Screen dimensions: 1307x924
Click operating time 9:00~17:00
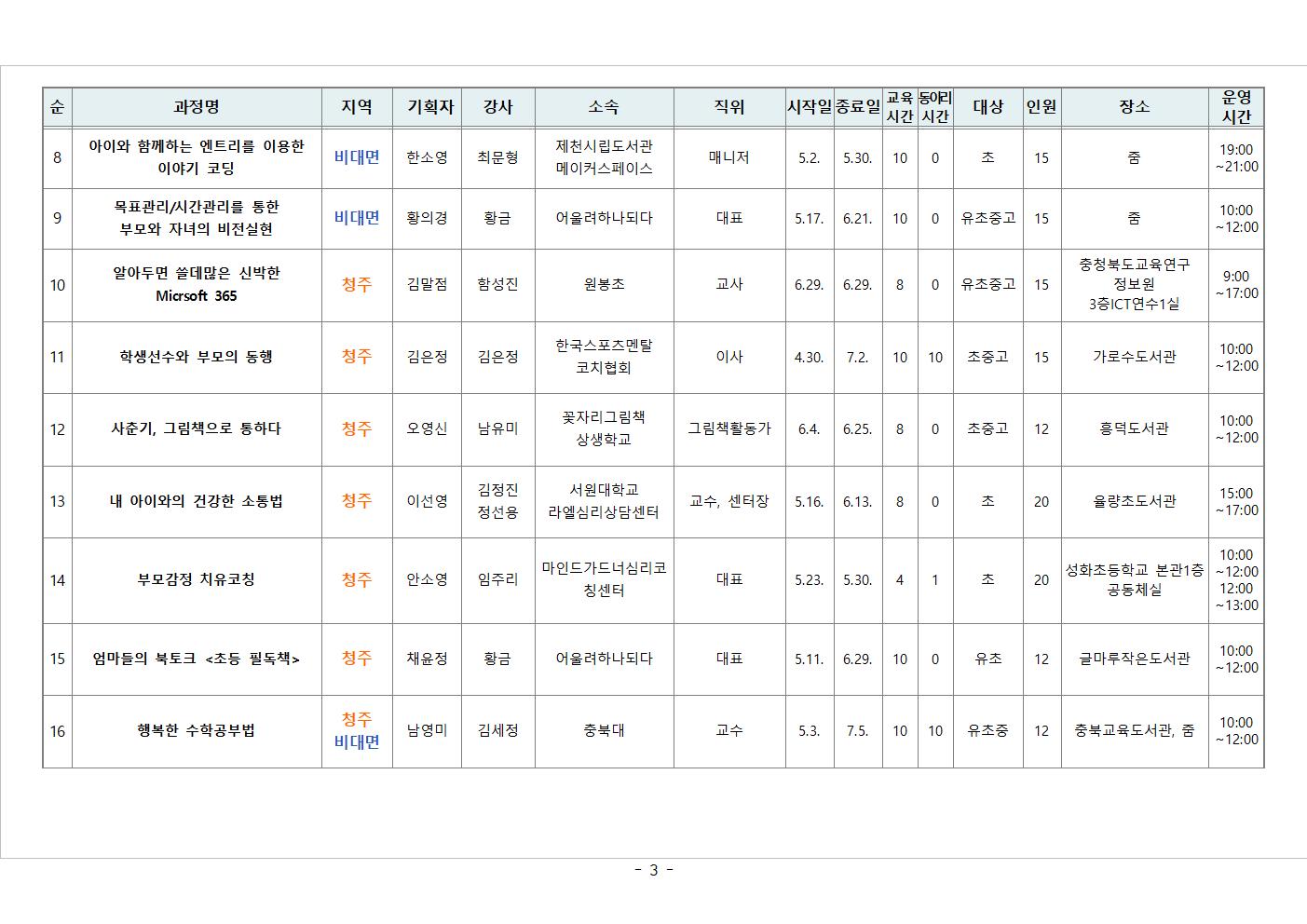(x=1236, y=284)
